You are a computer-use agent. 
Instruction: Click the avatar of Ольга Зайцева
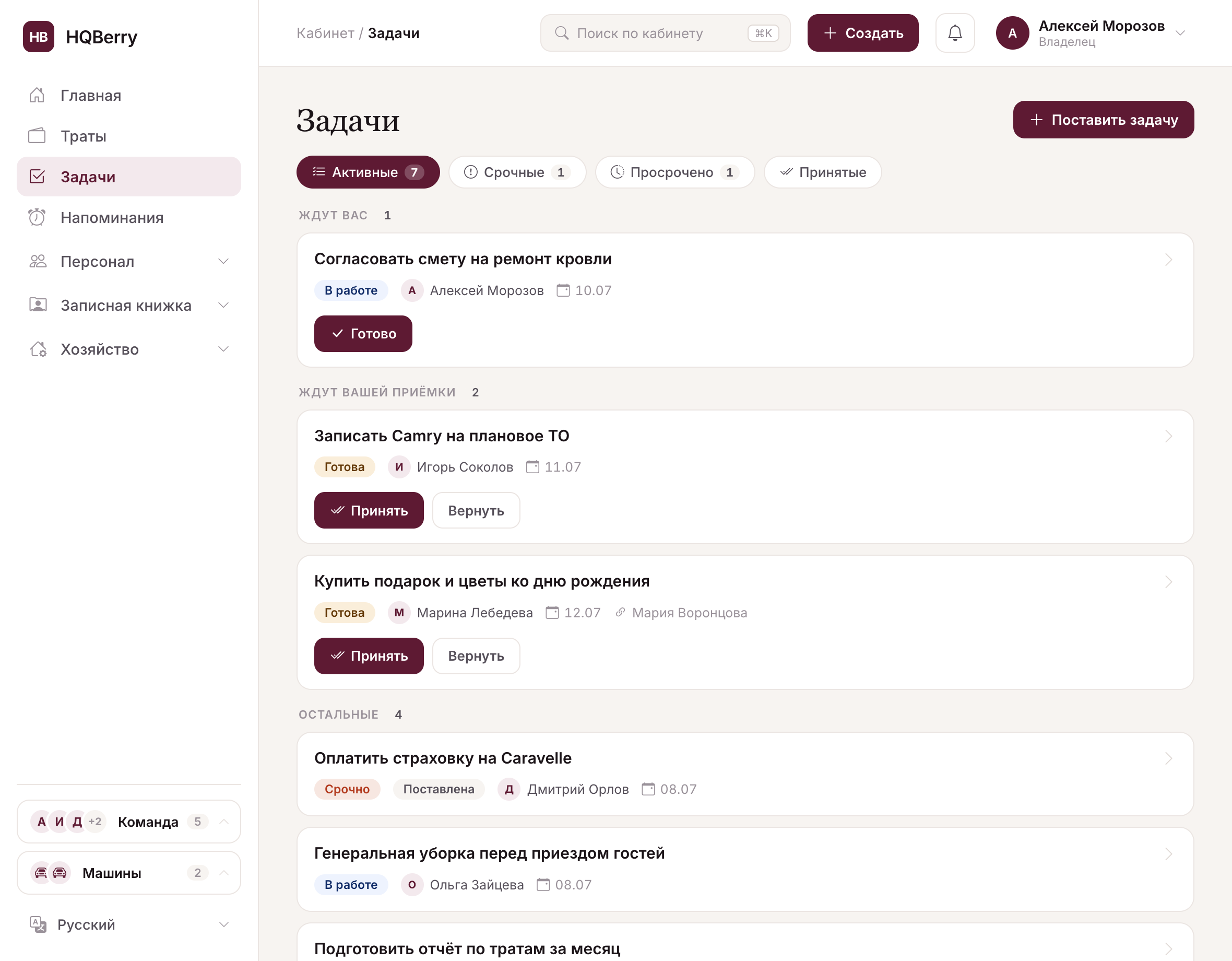tap(412, 885)
